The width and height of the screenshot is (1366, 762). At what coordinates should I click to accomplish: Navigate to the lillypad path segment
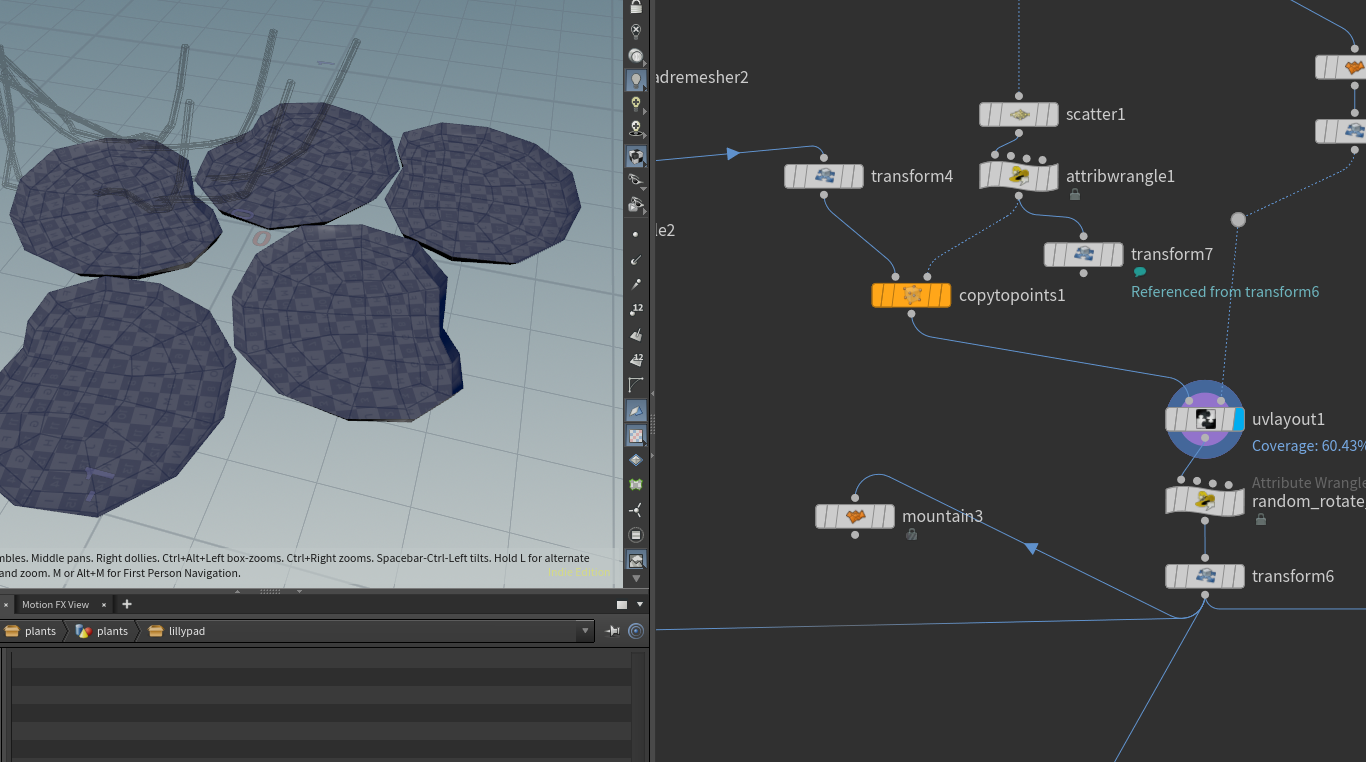click(x=177, y=631)
